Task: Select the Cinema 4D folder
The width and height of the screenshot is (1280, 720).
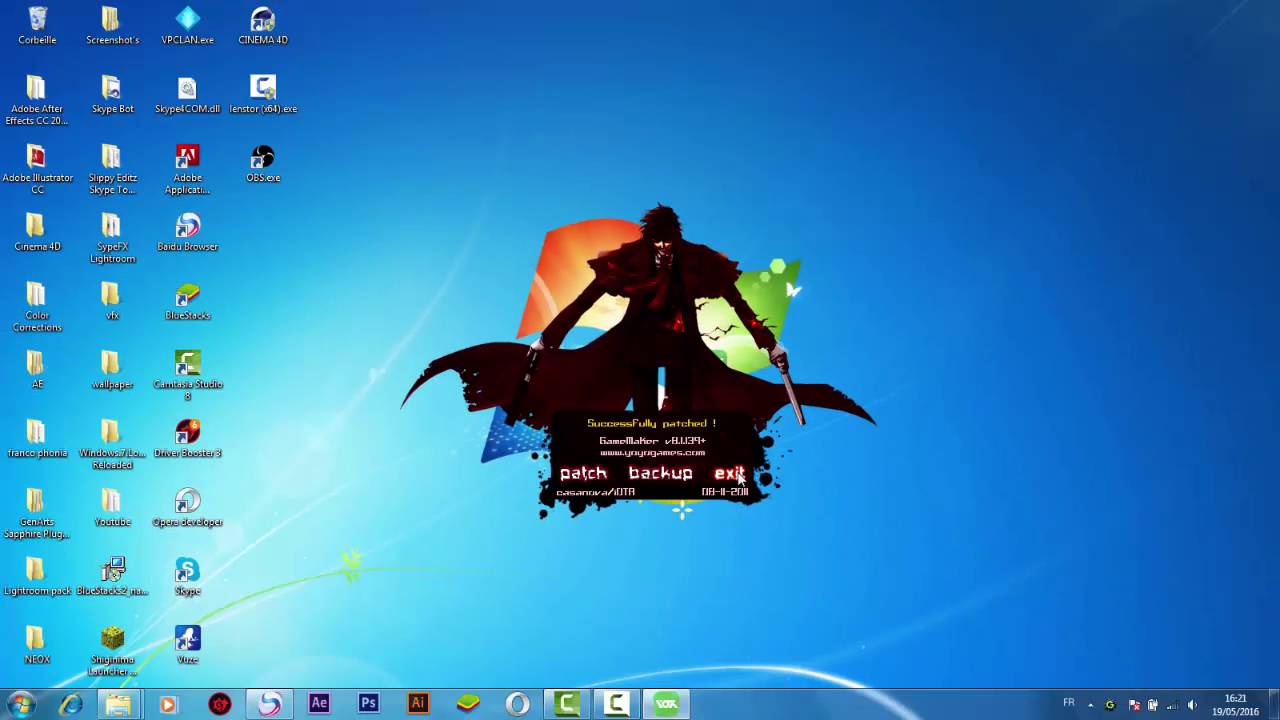Action: click(37, 232)
